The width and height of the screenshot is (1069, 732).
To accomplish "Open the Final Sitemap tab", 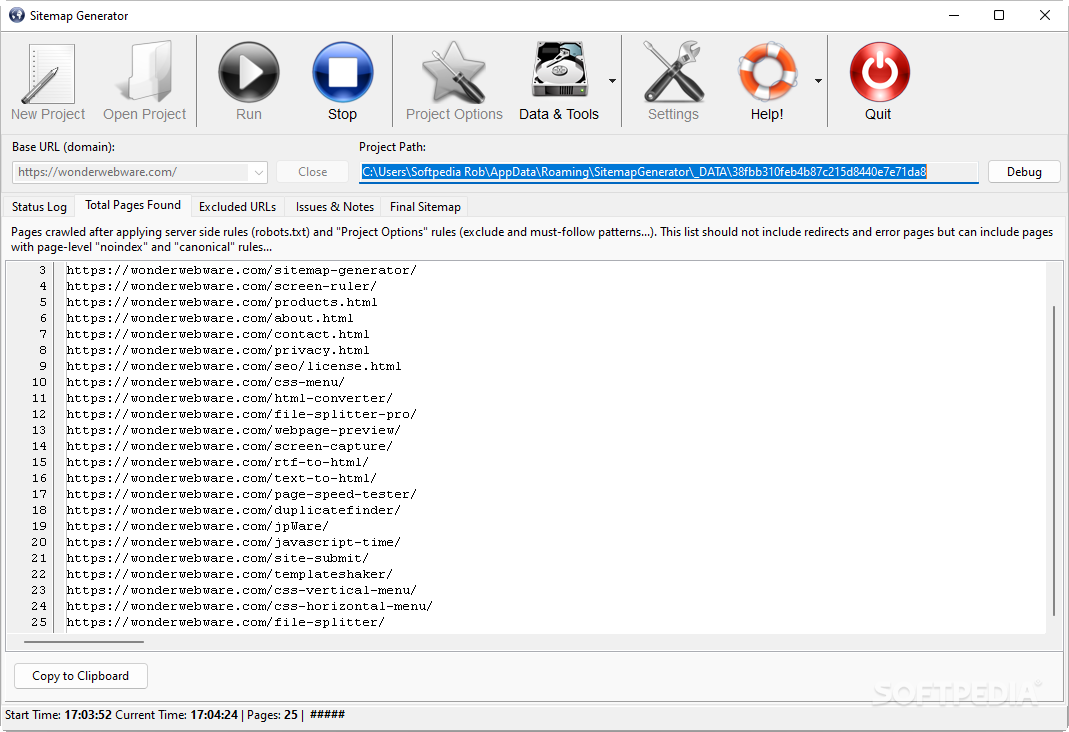I will 425,207.
